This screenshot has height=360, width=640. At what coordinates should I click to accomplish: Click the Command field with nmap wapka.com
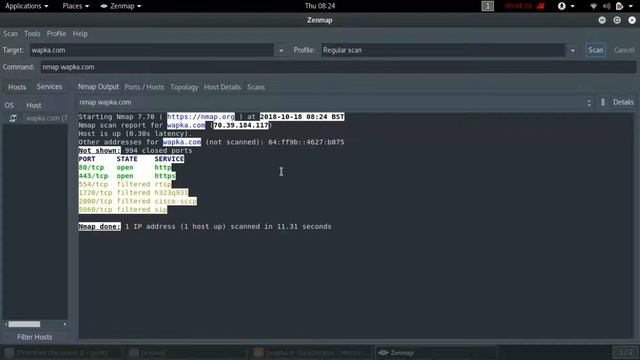(338, 67)
